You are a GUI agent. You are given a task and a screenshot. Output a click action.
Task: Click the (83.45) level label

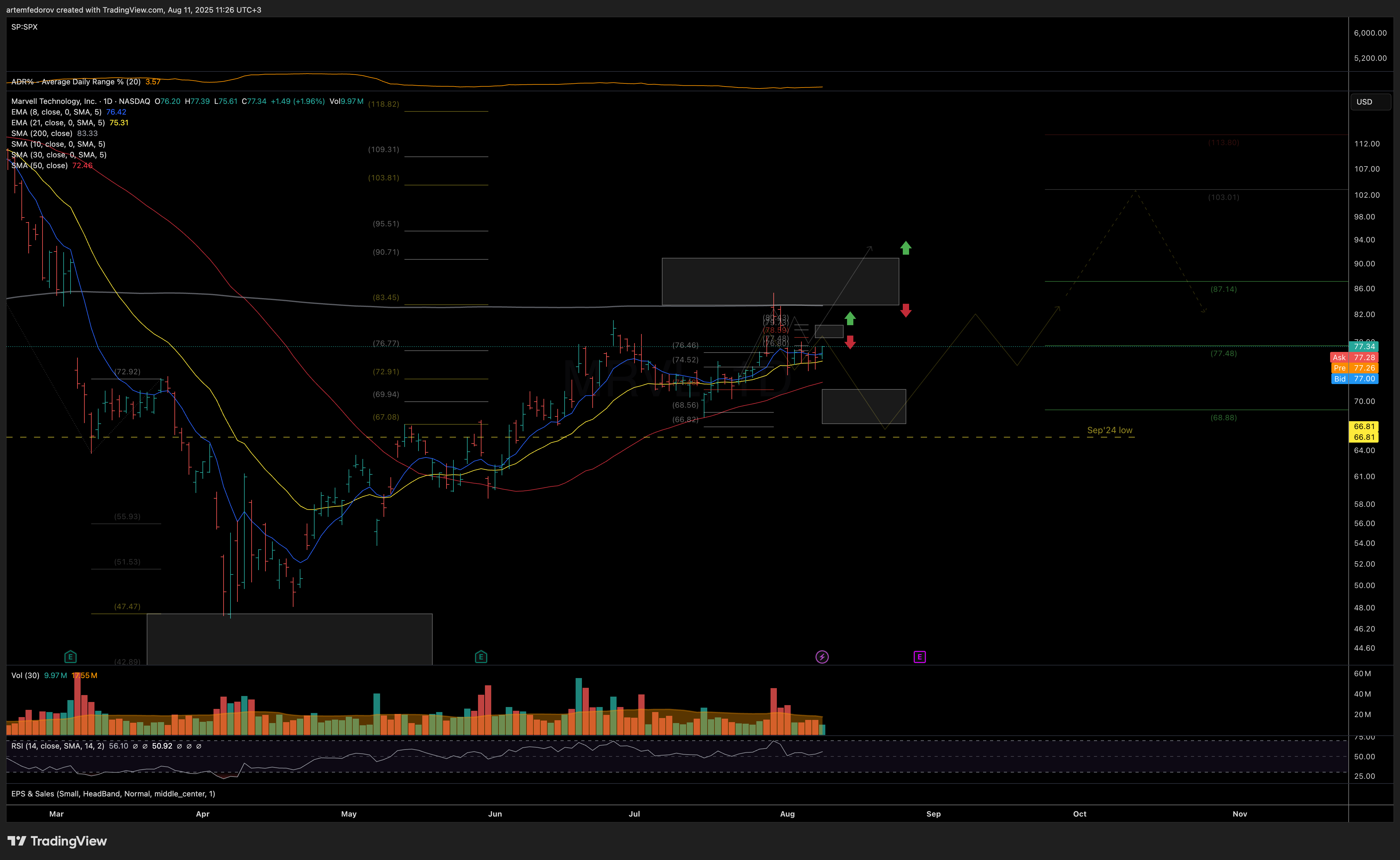click(x=386, y=297)
